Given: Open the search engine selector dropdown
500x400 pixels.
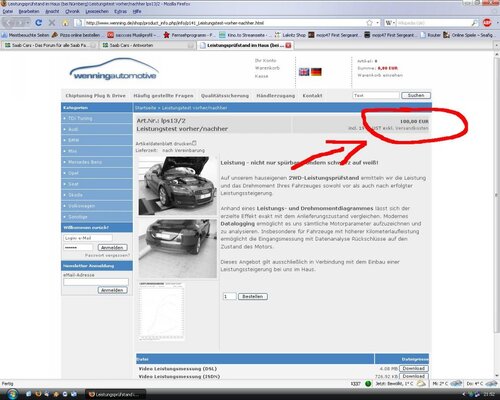Looking at the screenshot, I should tap(390, 23).
